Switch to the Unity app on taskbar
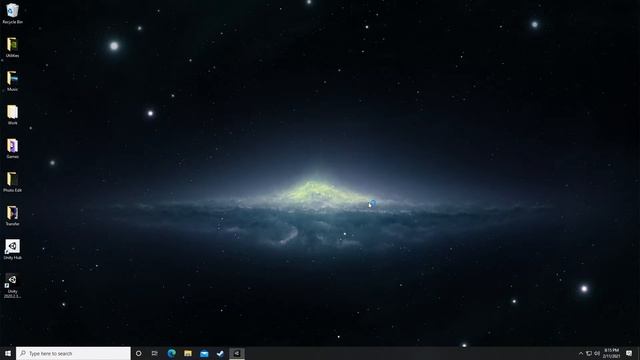Screen dimensions: 640x360 coord(237,353)
